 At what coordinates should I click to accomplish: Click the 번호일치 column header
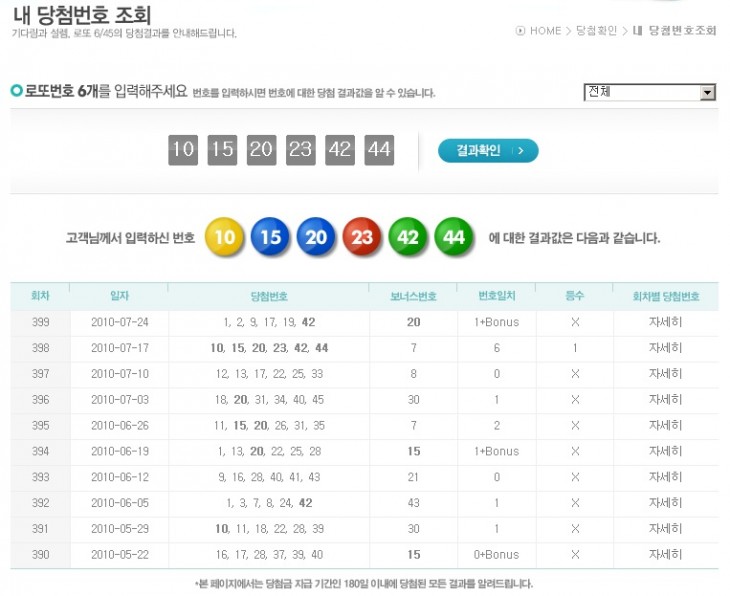497,296
